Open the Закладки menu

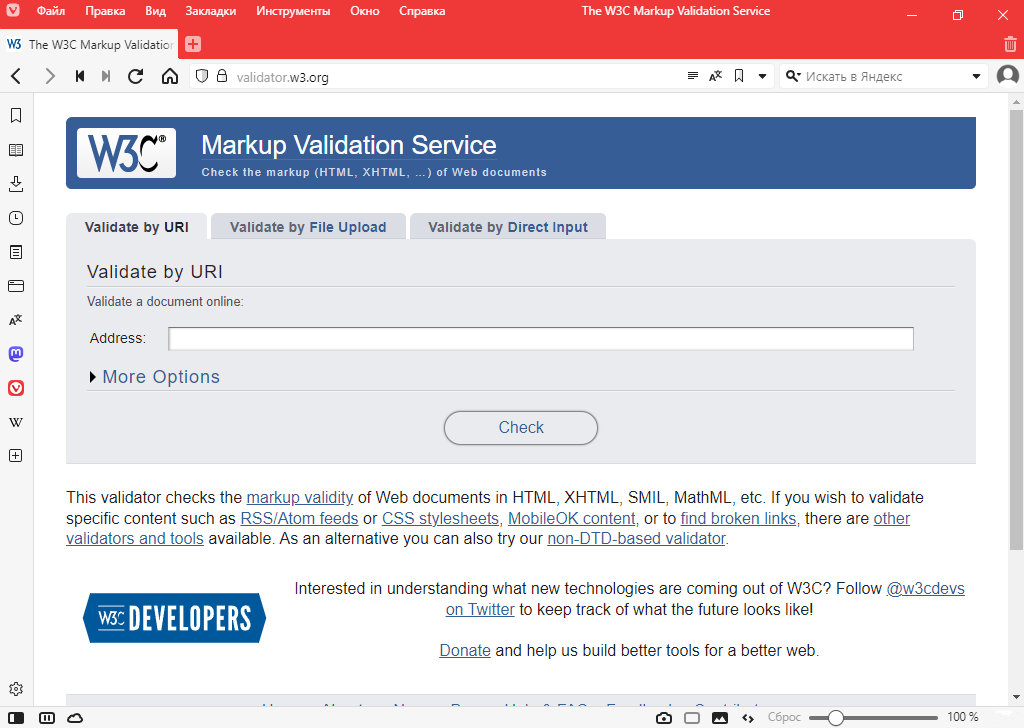[210, 11]
